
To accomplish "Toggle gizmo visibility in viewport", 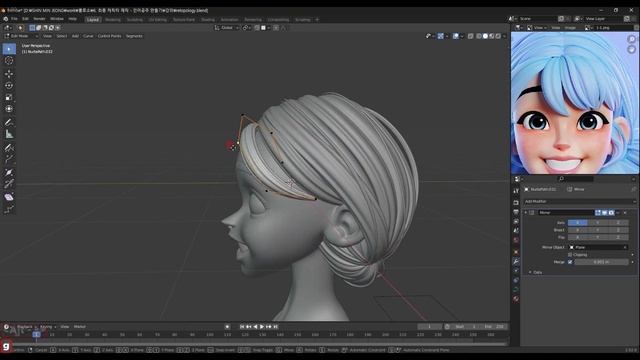I will pyautogui.click(x=440, y=36).
